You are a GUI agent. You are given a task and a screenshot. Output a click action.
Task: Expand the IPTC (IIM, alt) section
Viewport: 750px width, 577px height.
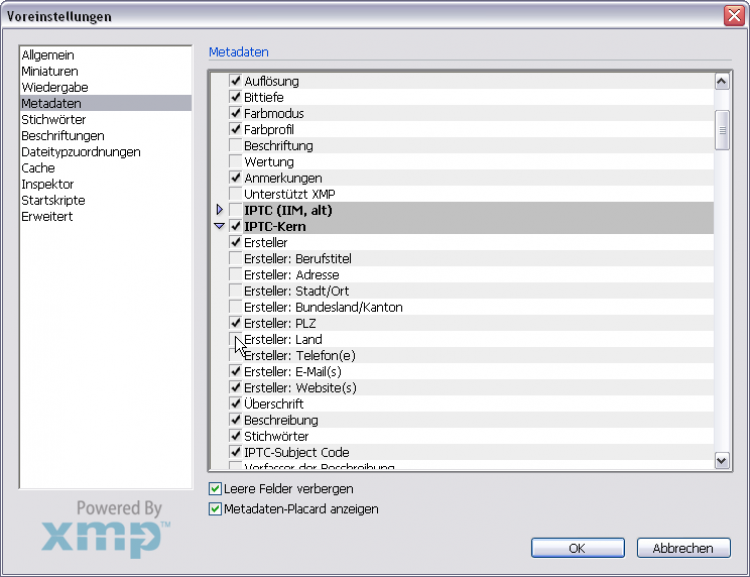coord(220,210)
